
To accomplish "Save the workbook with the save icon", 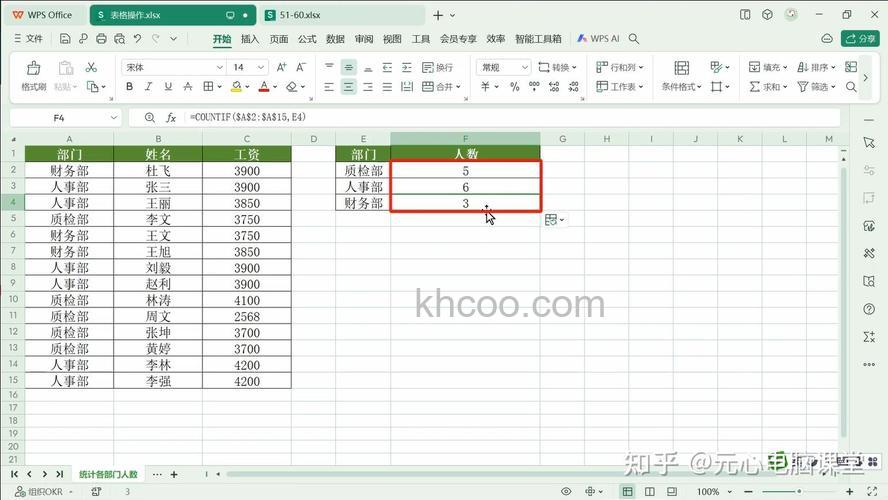I will point(65,39).
